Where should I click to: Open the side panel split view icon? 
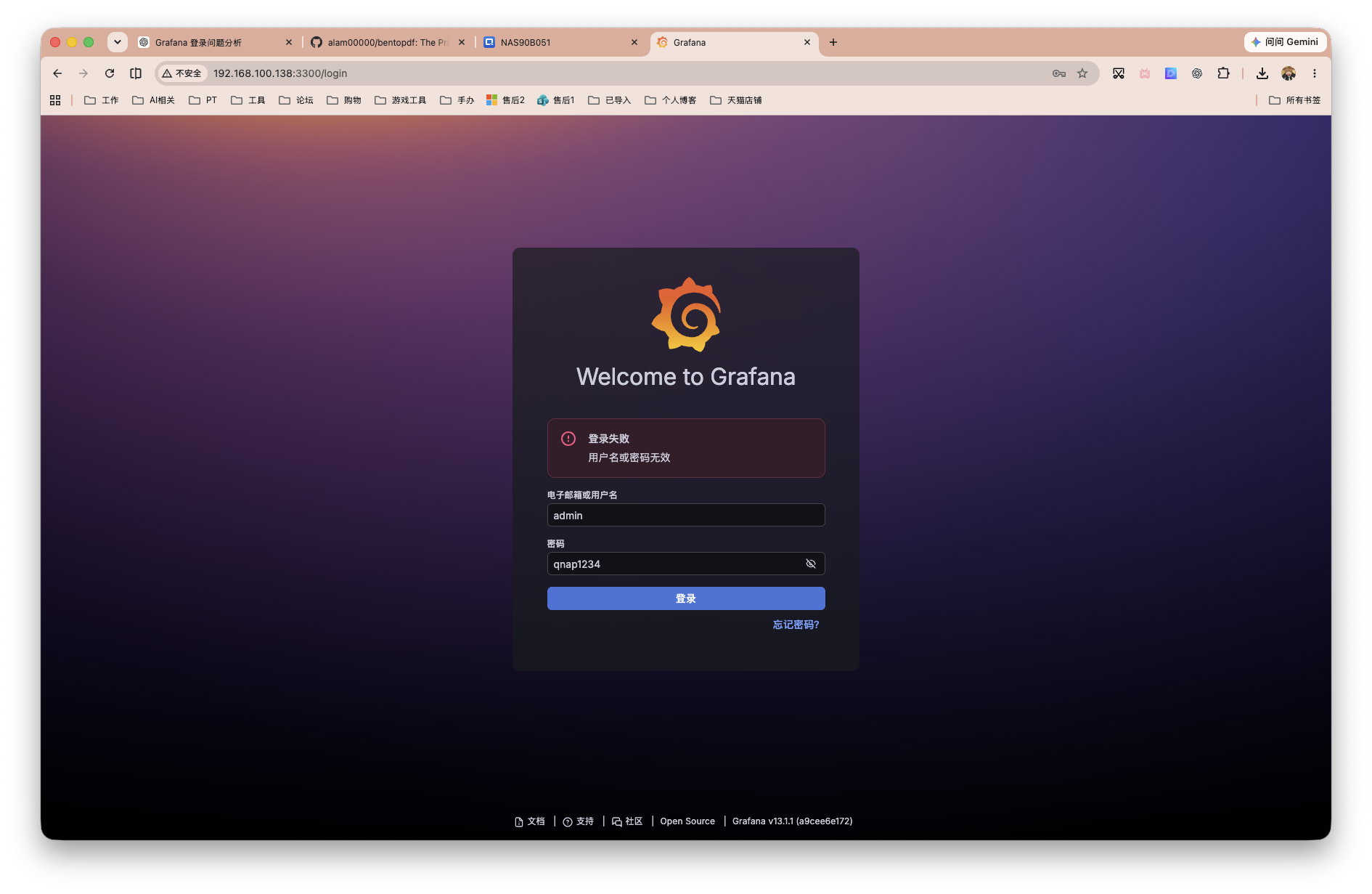(x=136, y=73)
